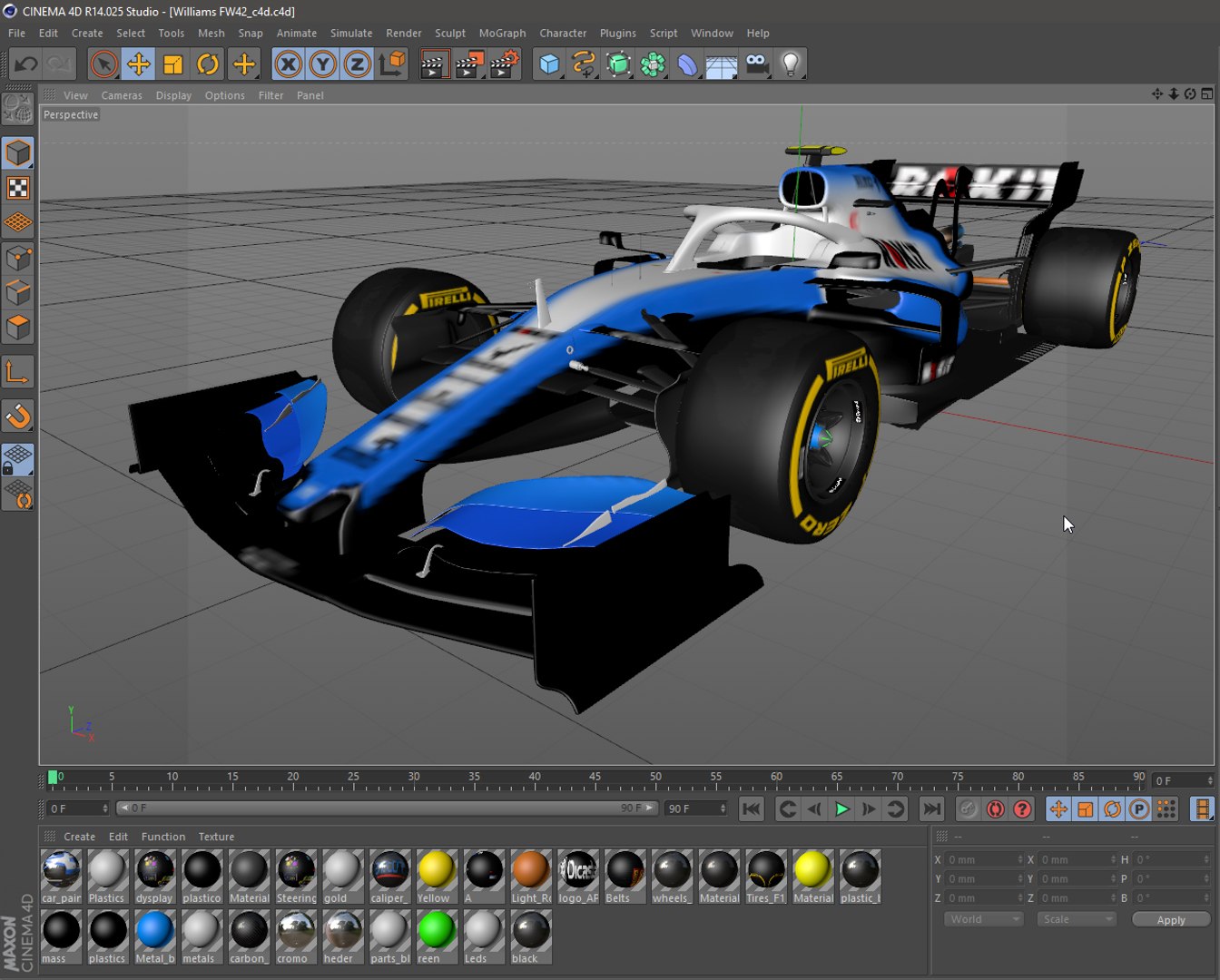1220x980 pixels.
Task: Activate the Scale tool in top toolbar
Action: click(173, 64)
